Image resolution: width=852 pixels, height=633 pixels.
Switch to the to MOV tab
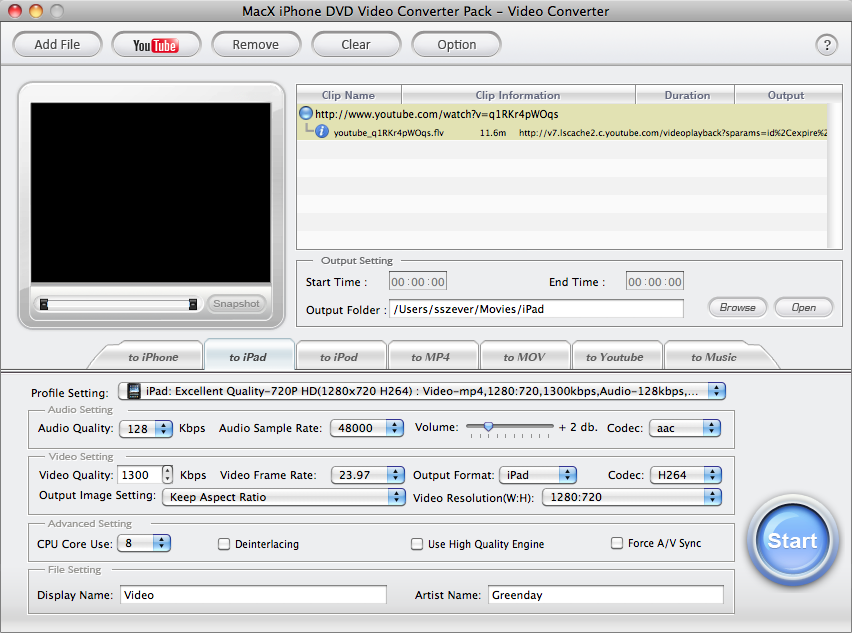click(x=524, y=357)
